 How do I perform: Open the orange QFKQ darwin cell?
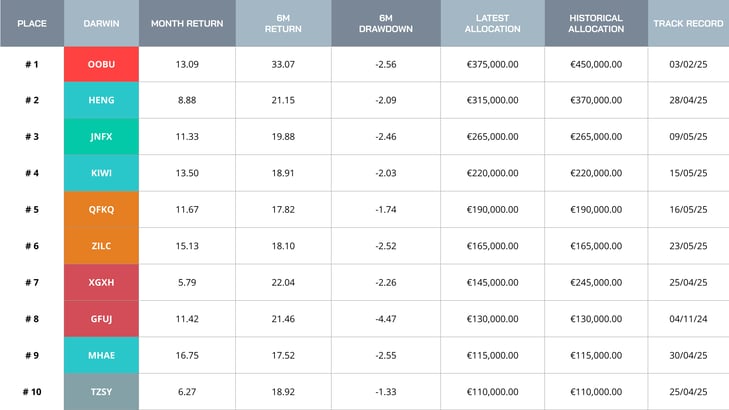[x=101, y=210]
